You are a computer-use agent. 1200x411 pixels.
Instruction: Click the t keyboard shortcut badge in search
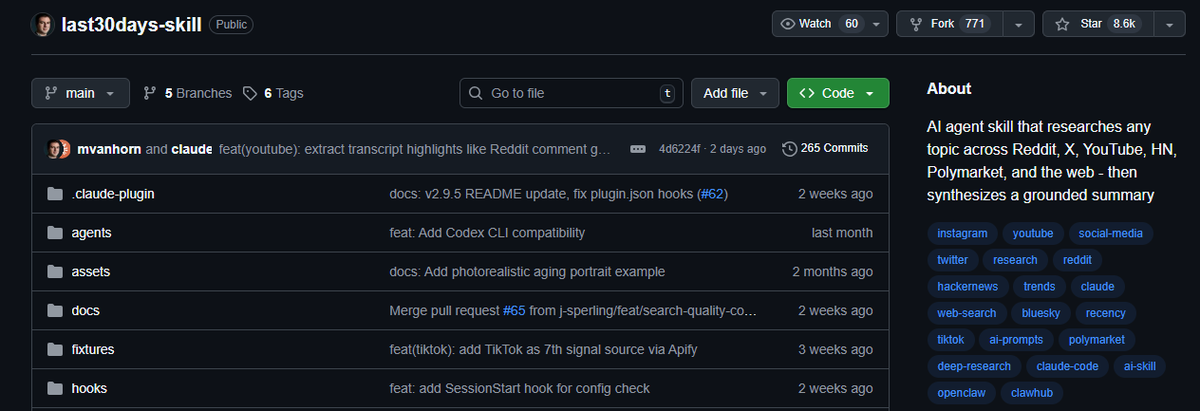(667, 93)
